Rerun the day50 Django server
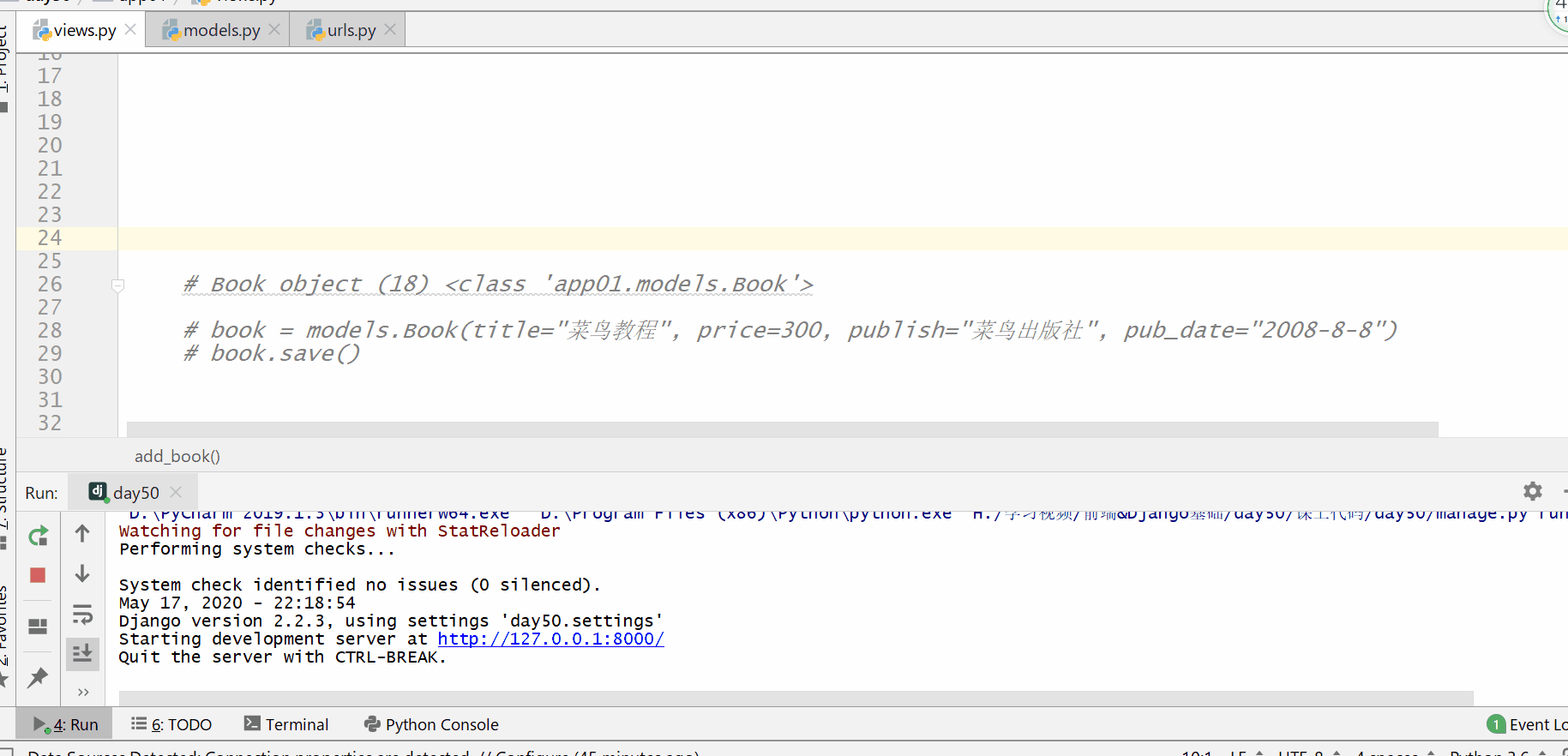Screen dimensions: 1568x756 coord(38,537)
